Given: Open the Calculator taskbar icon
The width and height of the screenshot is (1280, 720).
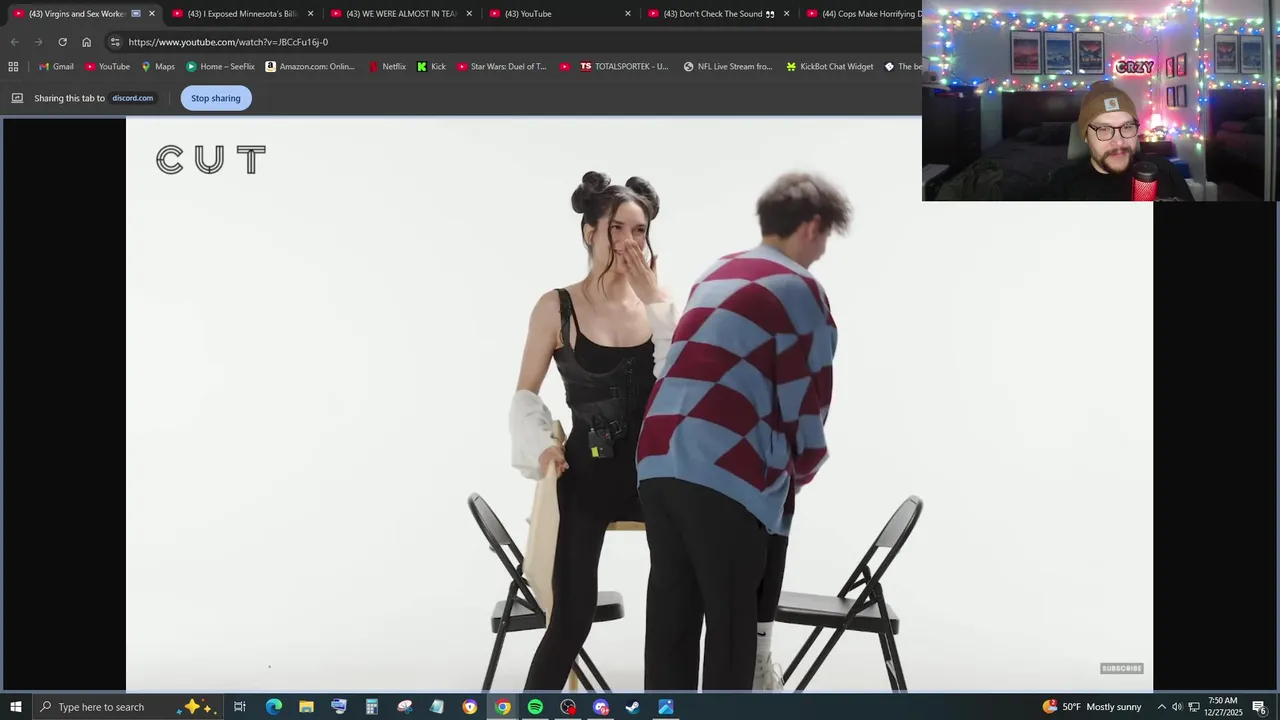Looking at the screenshot, I should click(x=371, y=707).
